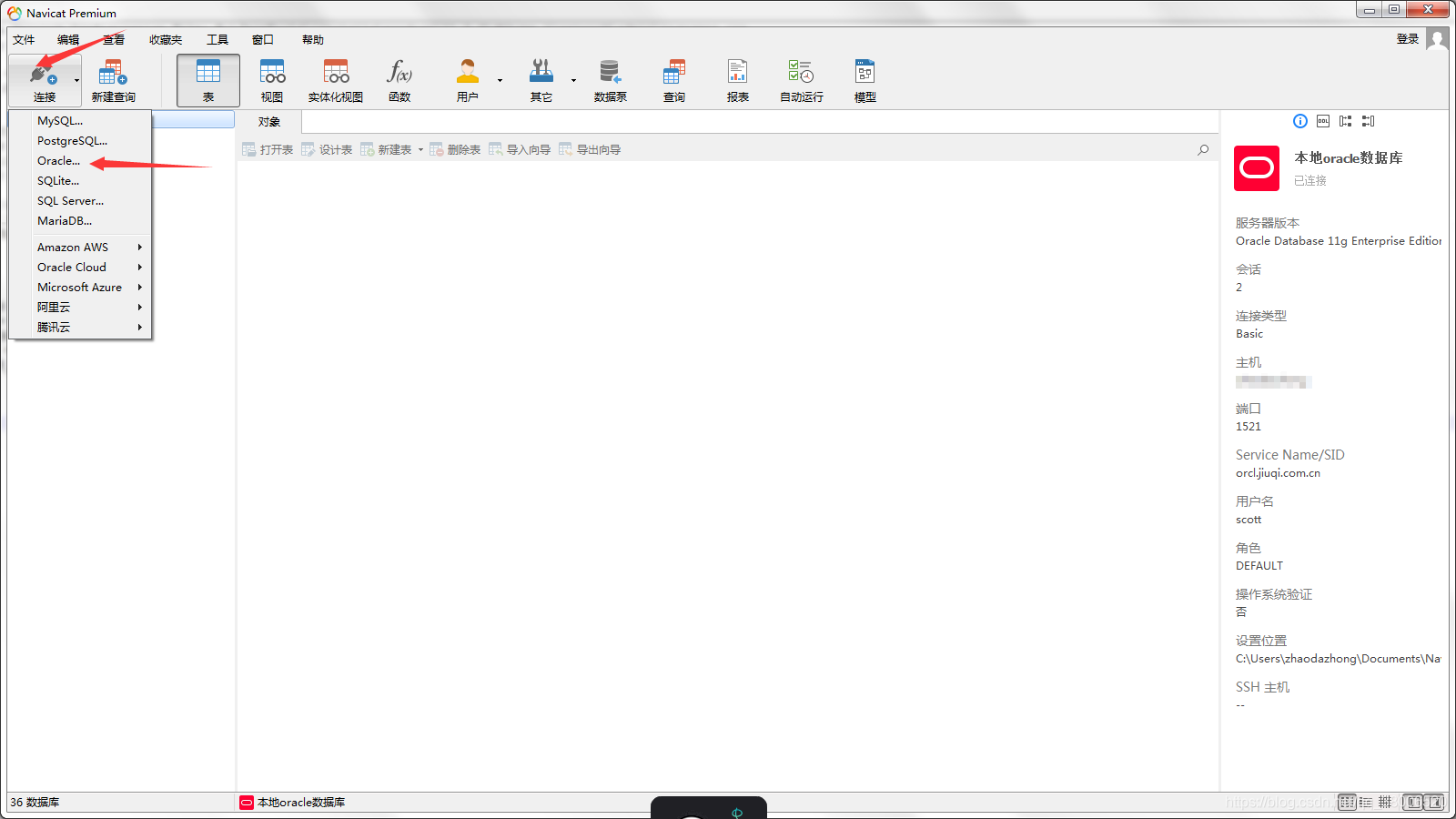Click 新建表 (New Table) button

click(386, 150)
